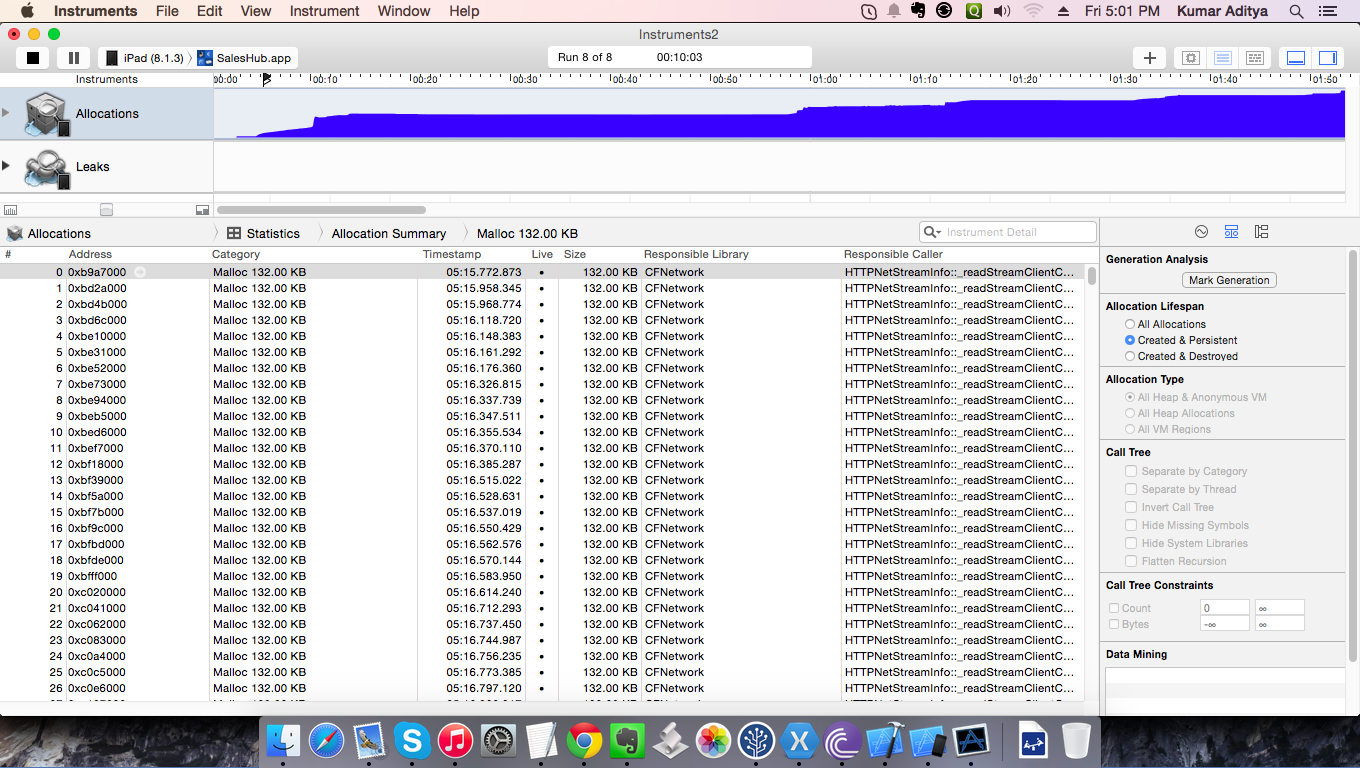
Task: Click the focus arrow beside address 0xb9a7000
Action: [140, 272]
